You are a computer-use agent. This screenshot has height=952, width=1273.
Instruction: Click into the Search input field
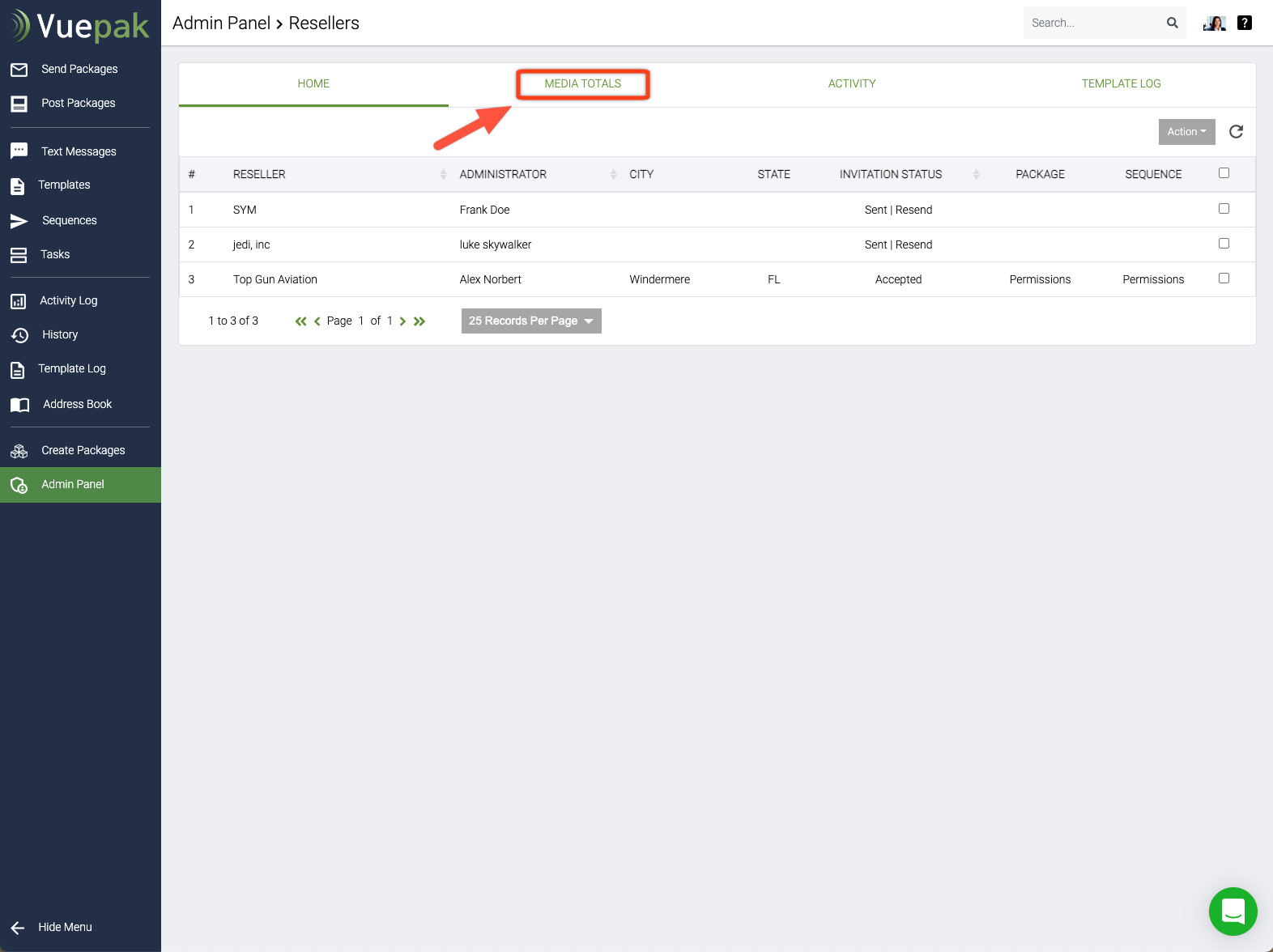[x=1093, y=23]
